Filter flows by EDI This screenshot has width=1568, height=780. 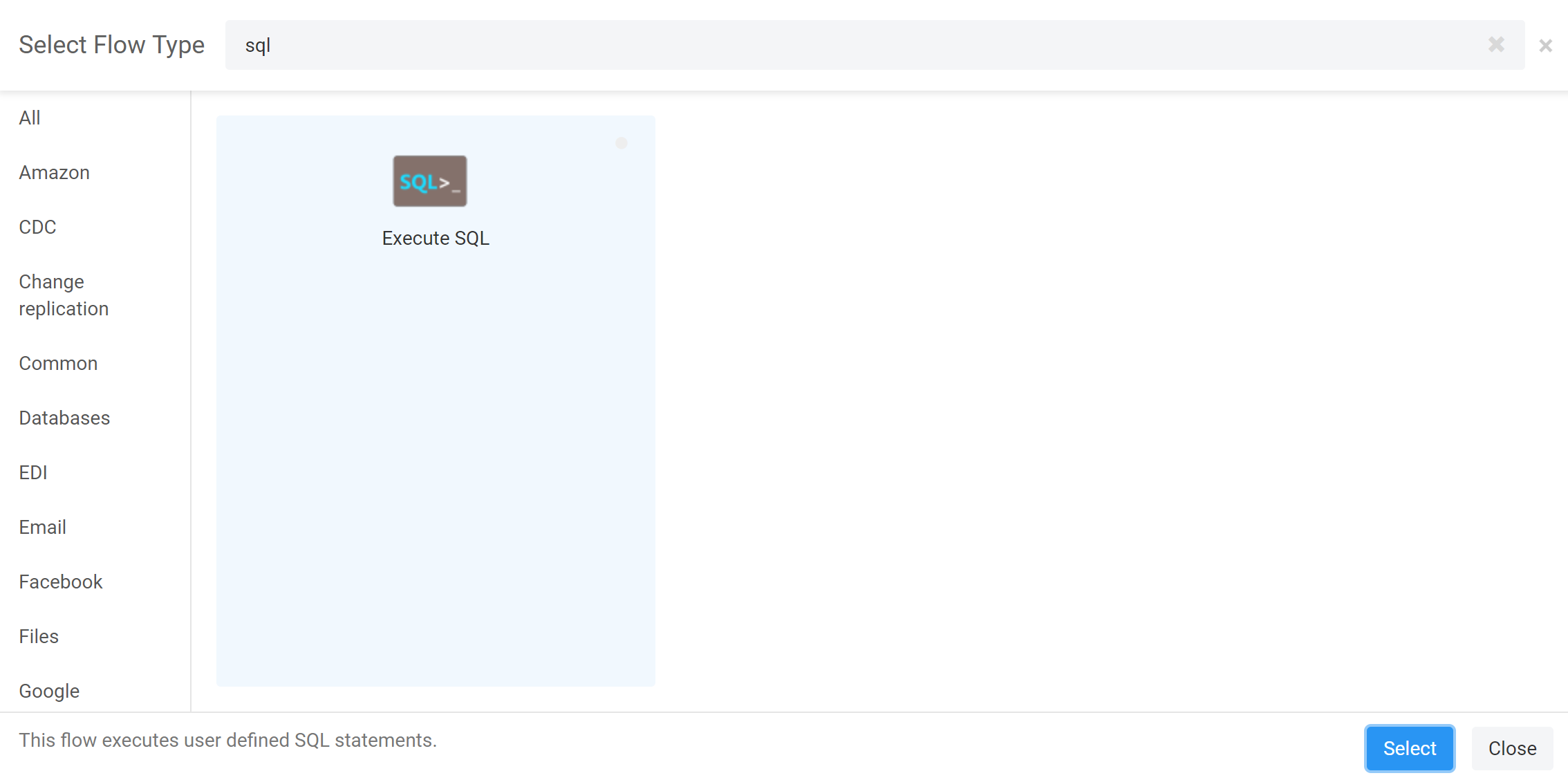point(33,472)
